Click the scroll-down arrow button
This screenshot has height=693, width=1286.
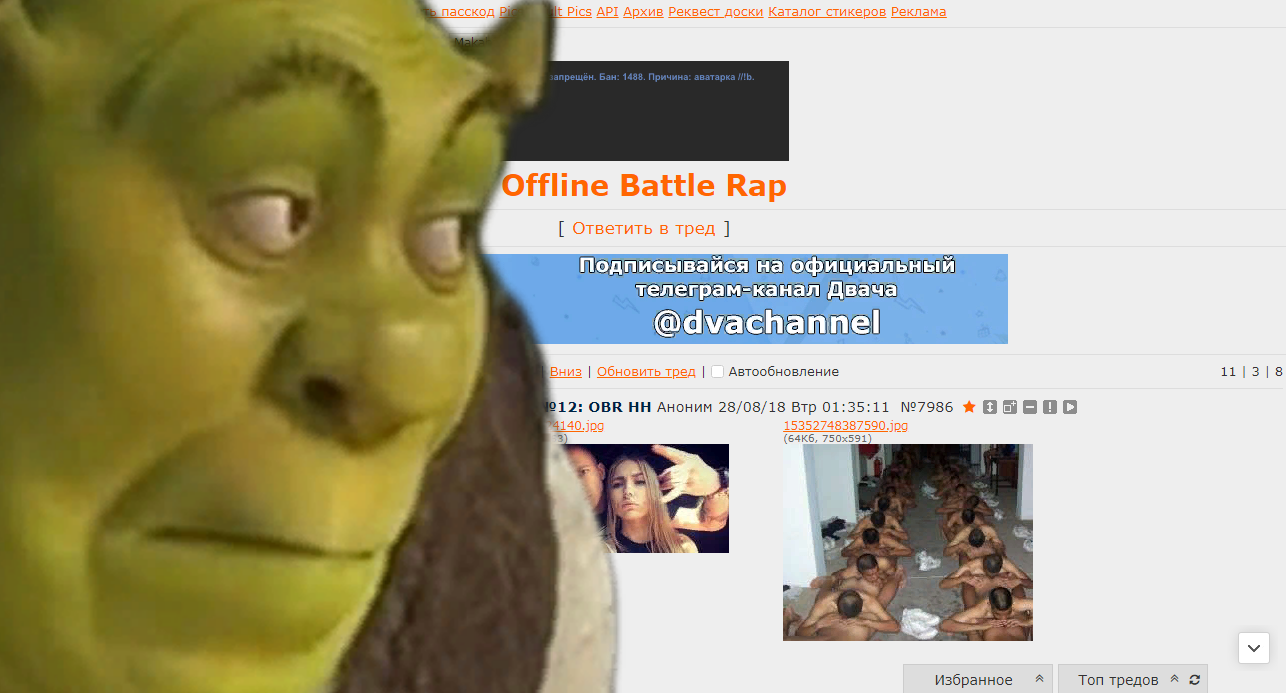(1254, 648)
